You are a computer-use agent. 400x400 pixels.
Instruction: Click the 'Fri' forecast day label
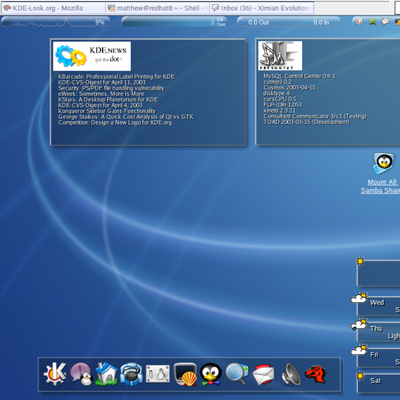374,354
